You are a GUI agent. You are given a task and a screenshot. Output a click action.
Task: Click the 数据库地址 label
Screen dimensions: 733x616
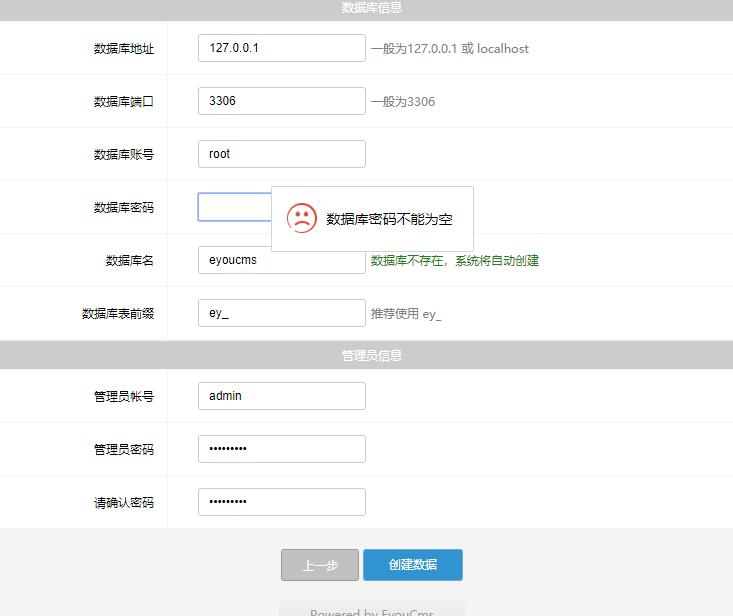(124, 49)
